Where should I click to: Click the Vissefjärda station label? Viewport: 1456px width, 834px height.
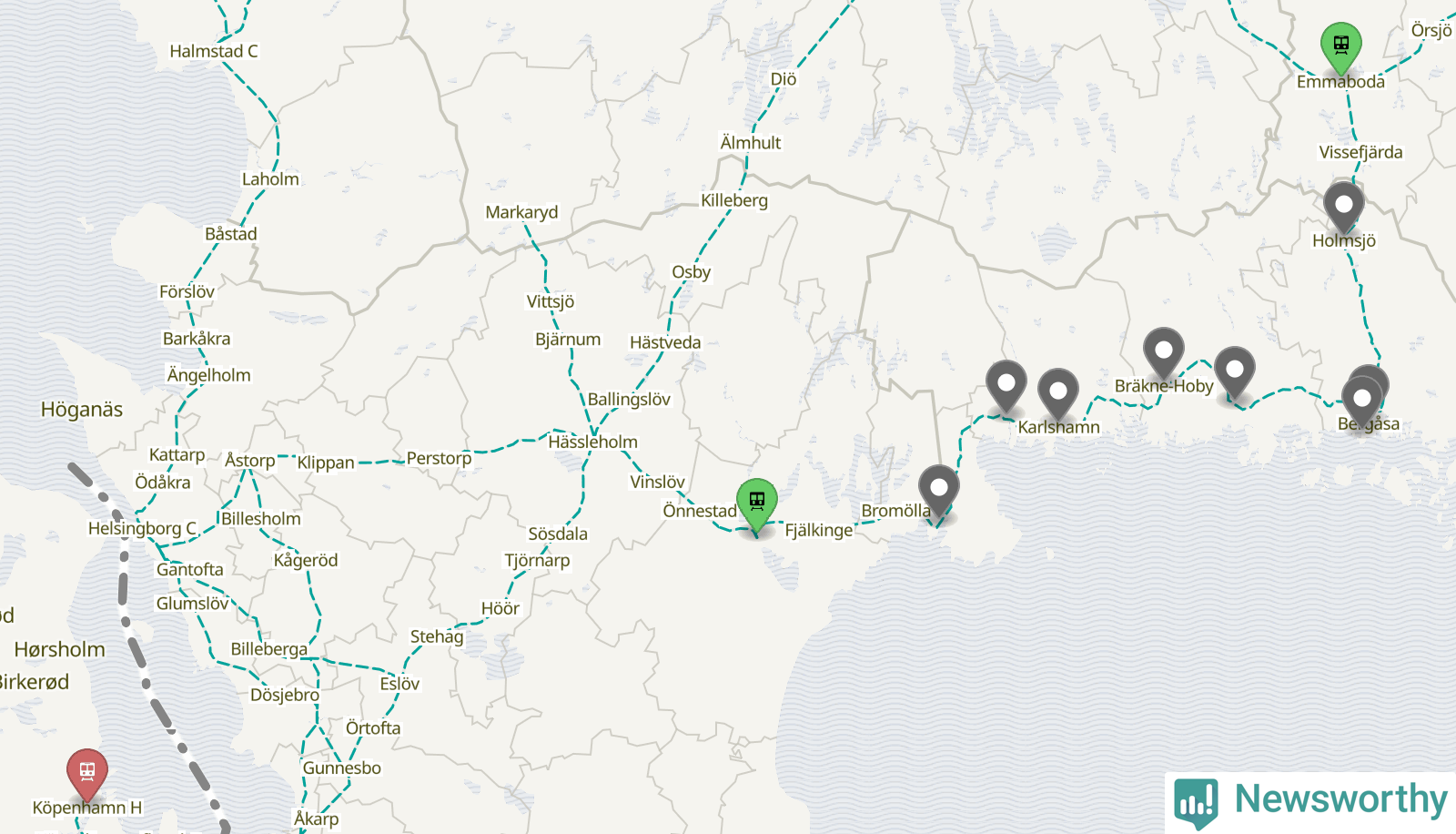pyautogui.click(x=1361, y=152)
